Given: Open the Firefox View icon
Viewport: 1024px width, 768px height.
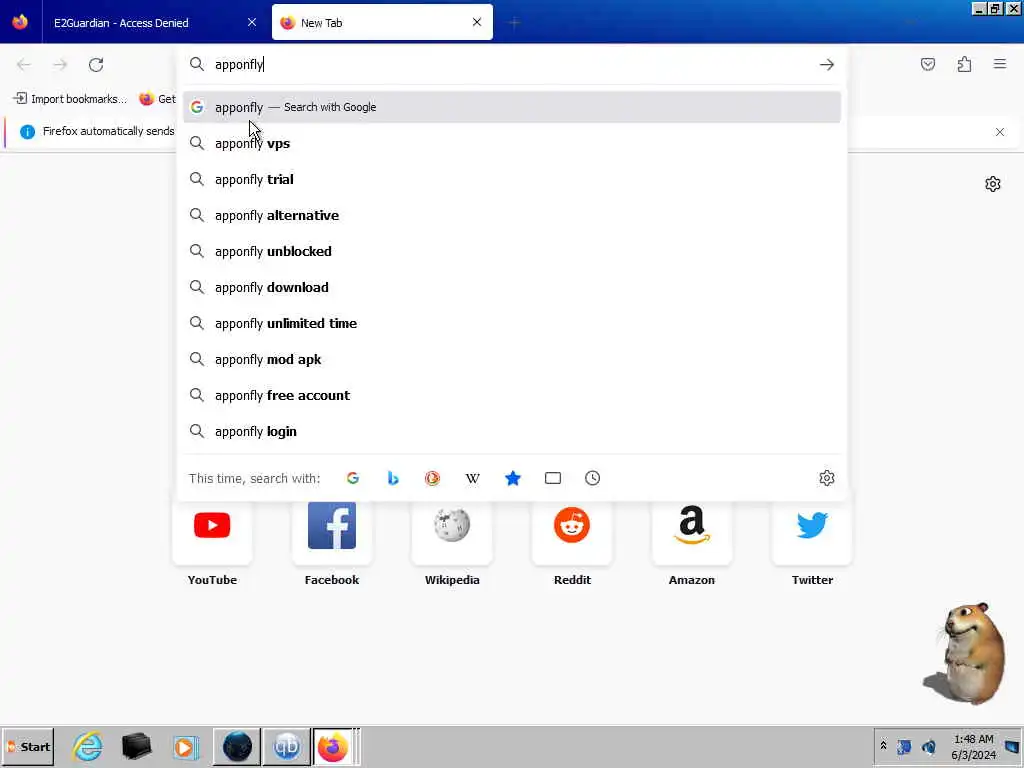Looking at the screenshot, I should pos(20,22).
